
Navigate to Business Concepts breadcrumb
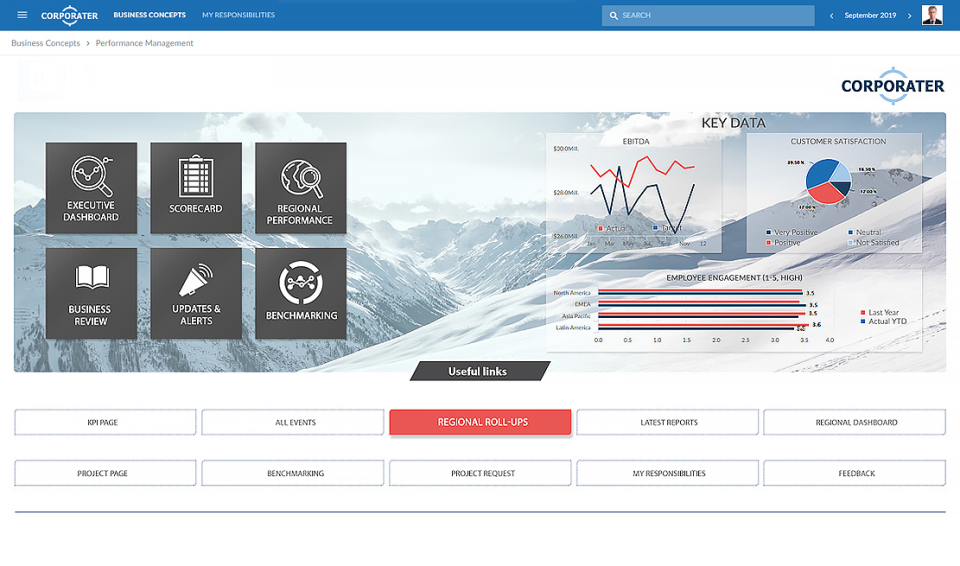(45, 43)
